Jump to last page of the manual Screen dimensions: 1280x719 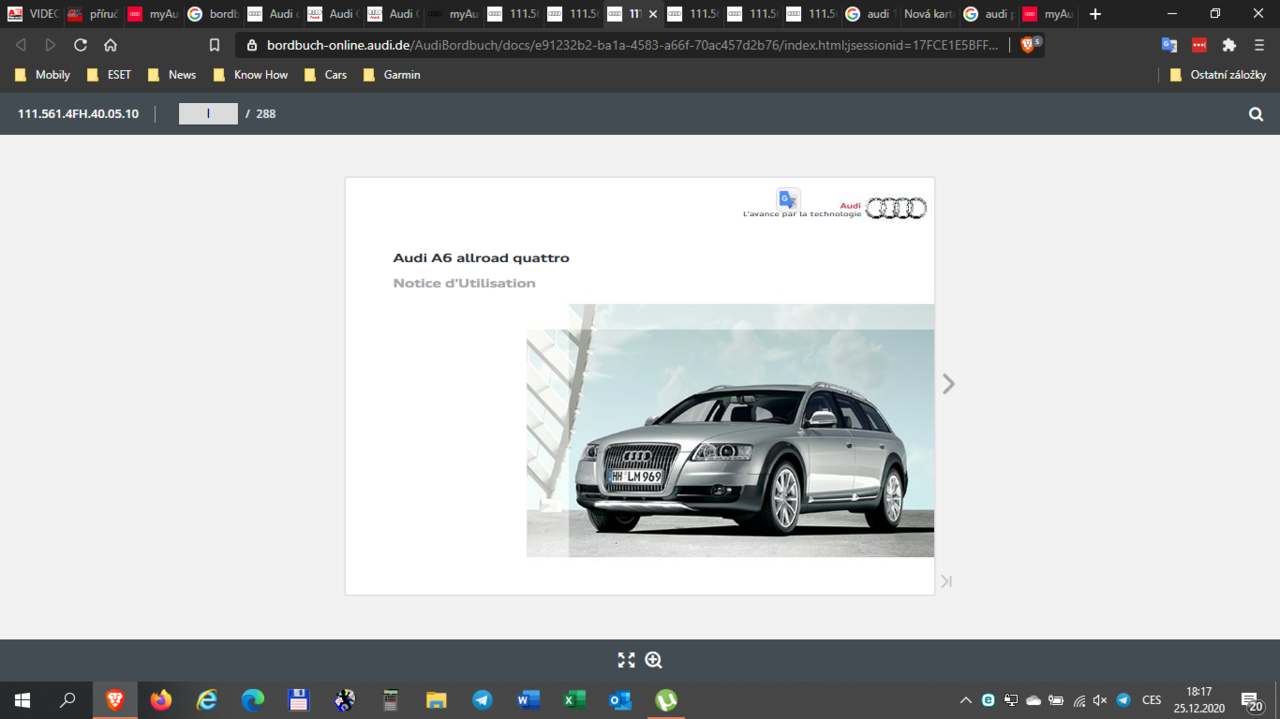click(x=946, y=581)
